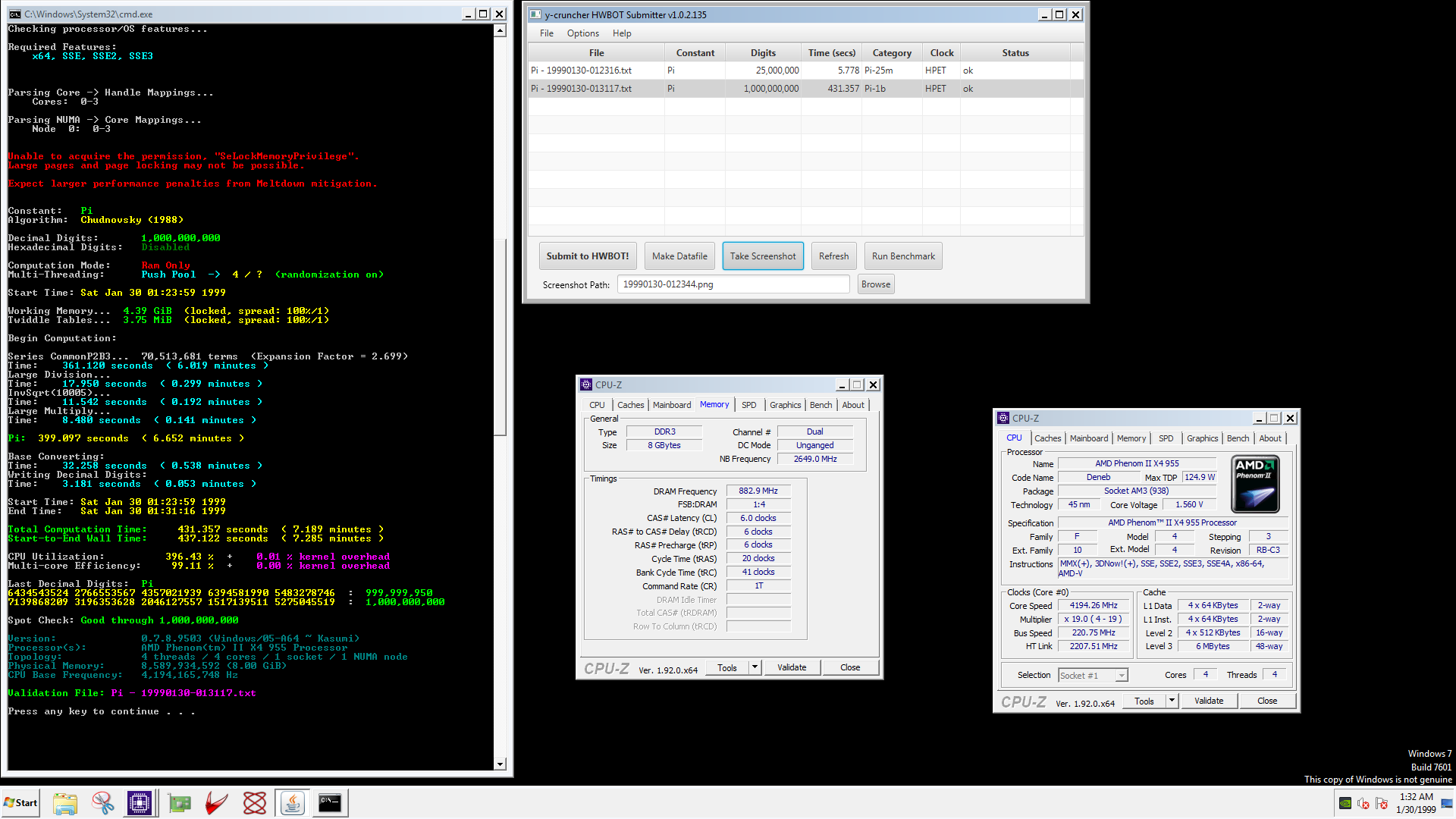This screenshot has width=1456, height=819.
Task: Click the Status column header
Action: coord(1015,53)
